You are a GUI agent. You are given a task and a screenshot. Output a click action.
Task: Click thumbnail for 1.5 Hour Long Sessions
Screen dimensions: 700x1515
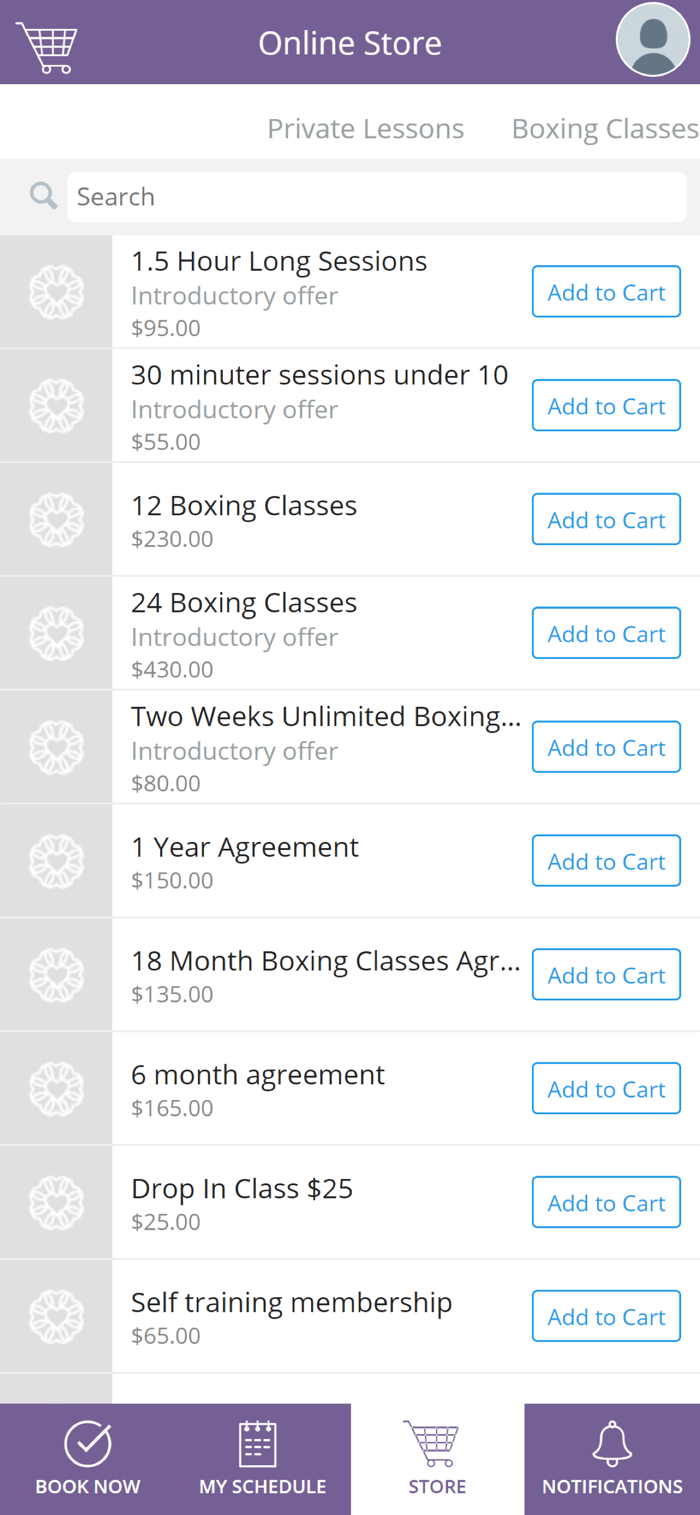click(56, 292)
